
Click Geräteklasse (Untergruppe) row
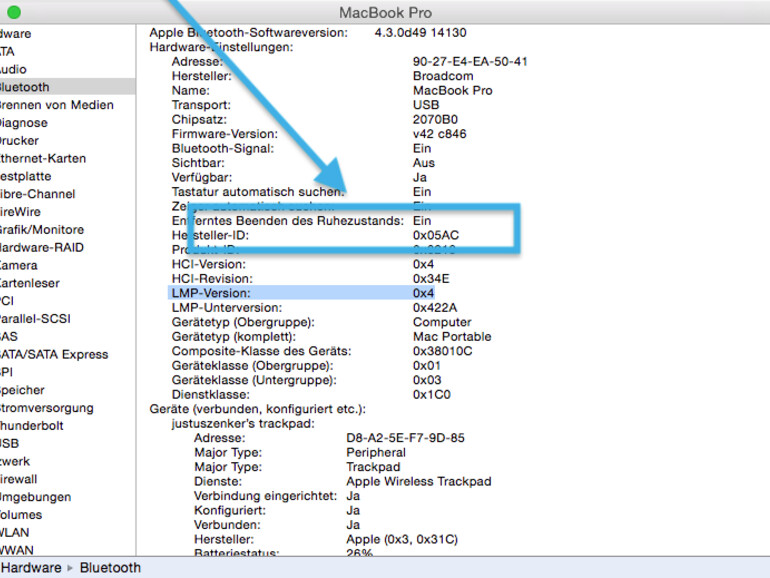tap(306, 380)
